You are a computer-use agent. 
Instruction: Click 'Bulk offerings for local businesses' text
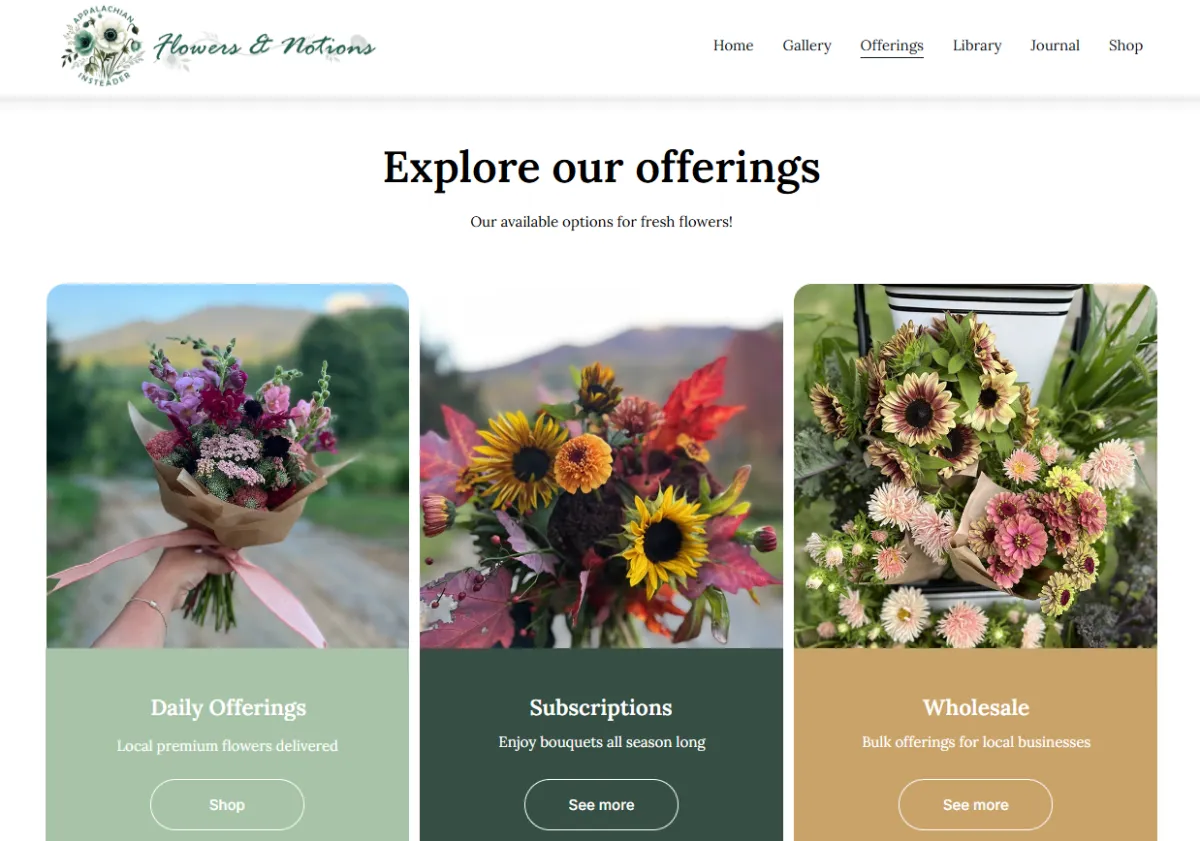(x=976, y=742)
